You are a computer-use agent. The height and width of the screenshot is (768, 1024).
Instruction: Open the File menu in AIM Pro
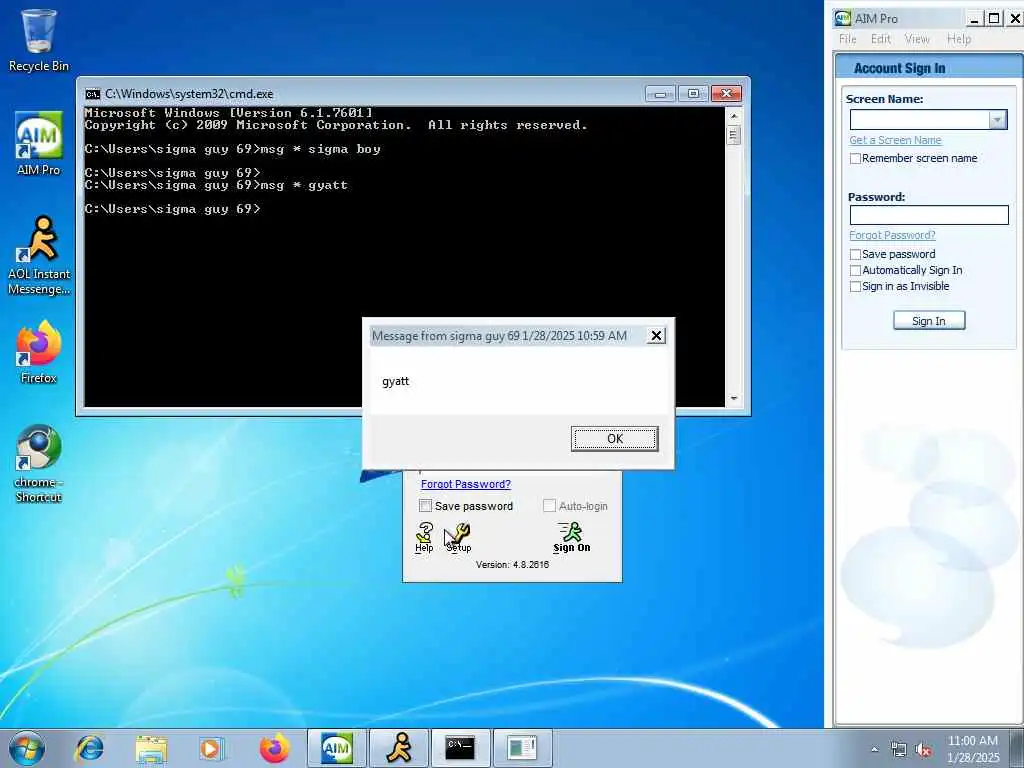coord(848,39)
